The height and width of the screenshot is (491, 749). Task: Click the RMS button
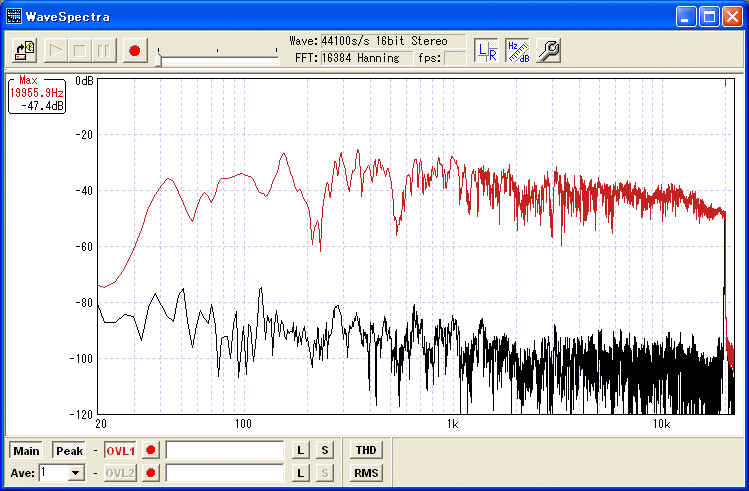[365, 473]
